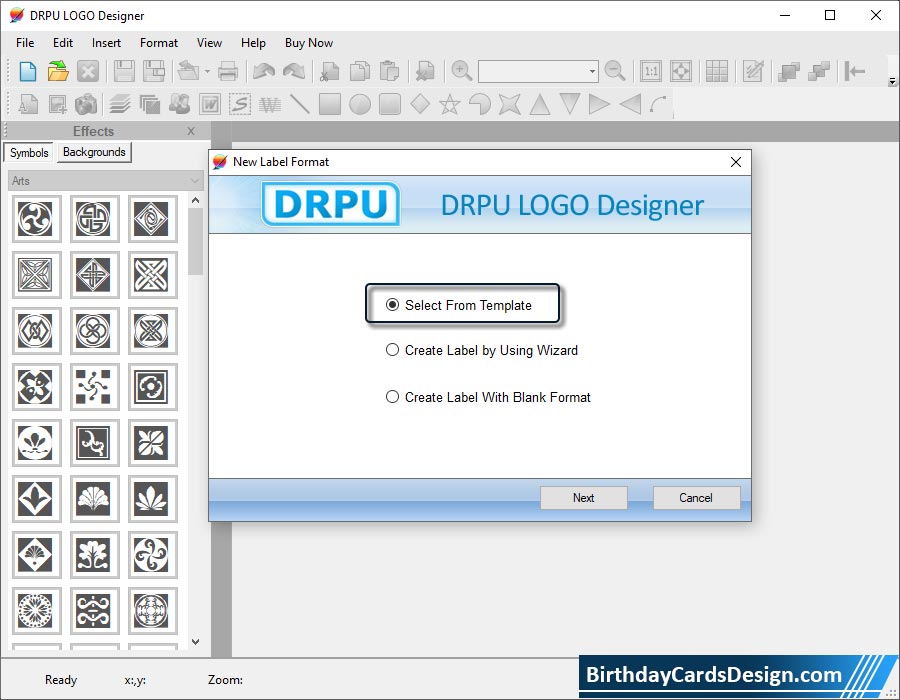Open the zoom level combo box

538,71
